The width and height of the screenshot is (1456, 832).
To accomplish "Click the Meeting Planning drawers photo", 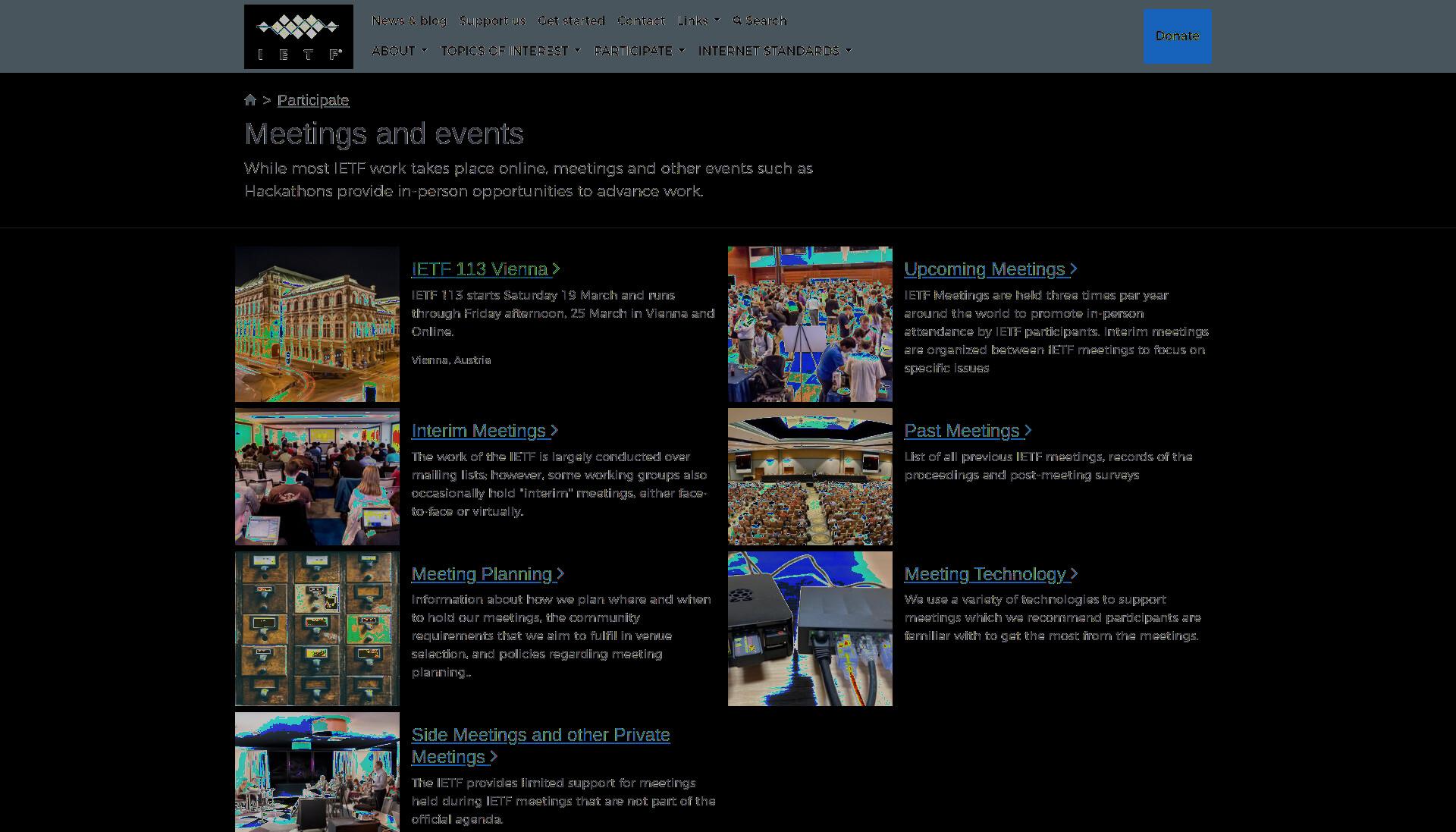I will coord(317,629).
